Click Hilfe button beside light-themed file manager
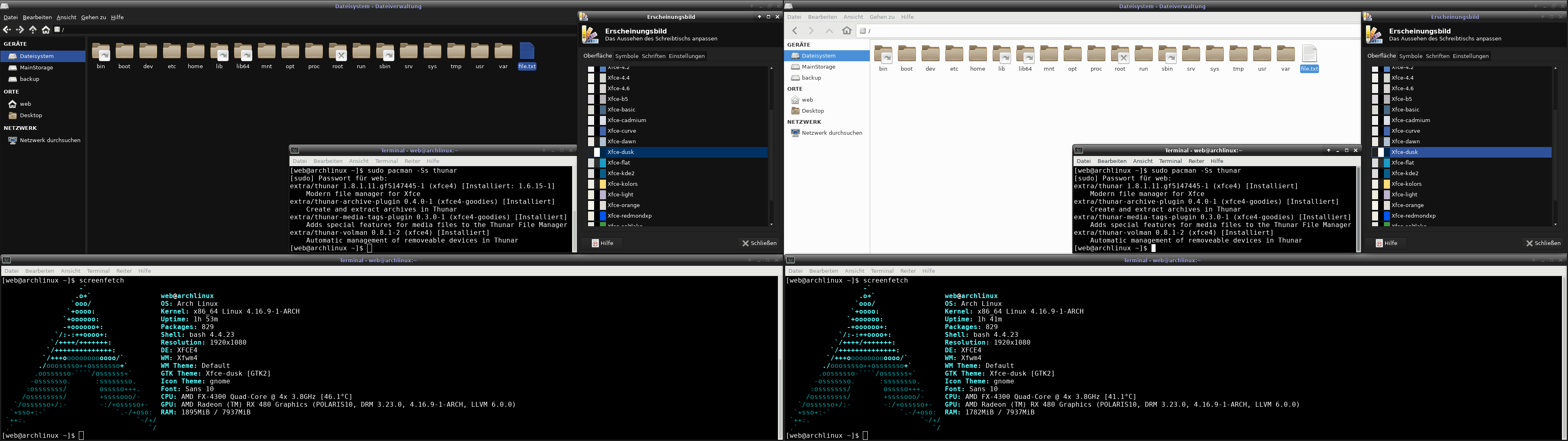 point(1386,243)
